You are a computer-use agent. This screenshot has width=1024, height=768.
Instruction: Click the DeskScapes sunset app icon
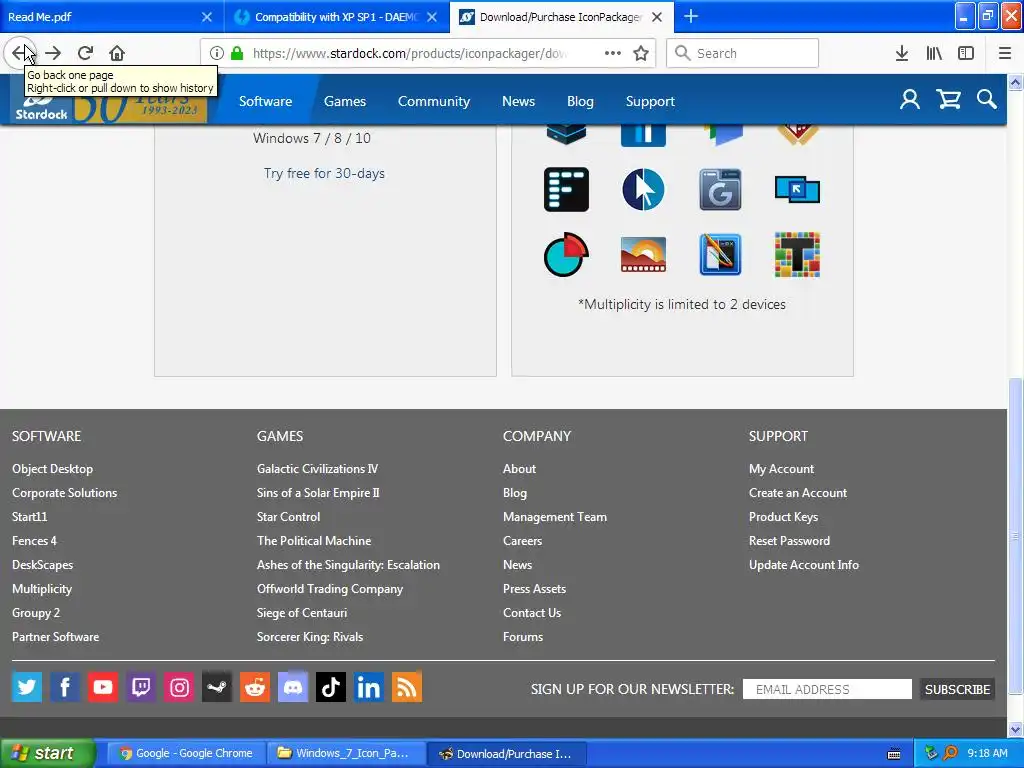(x=643, y=254)
